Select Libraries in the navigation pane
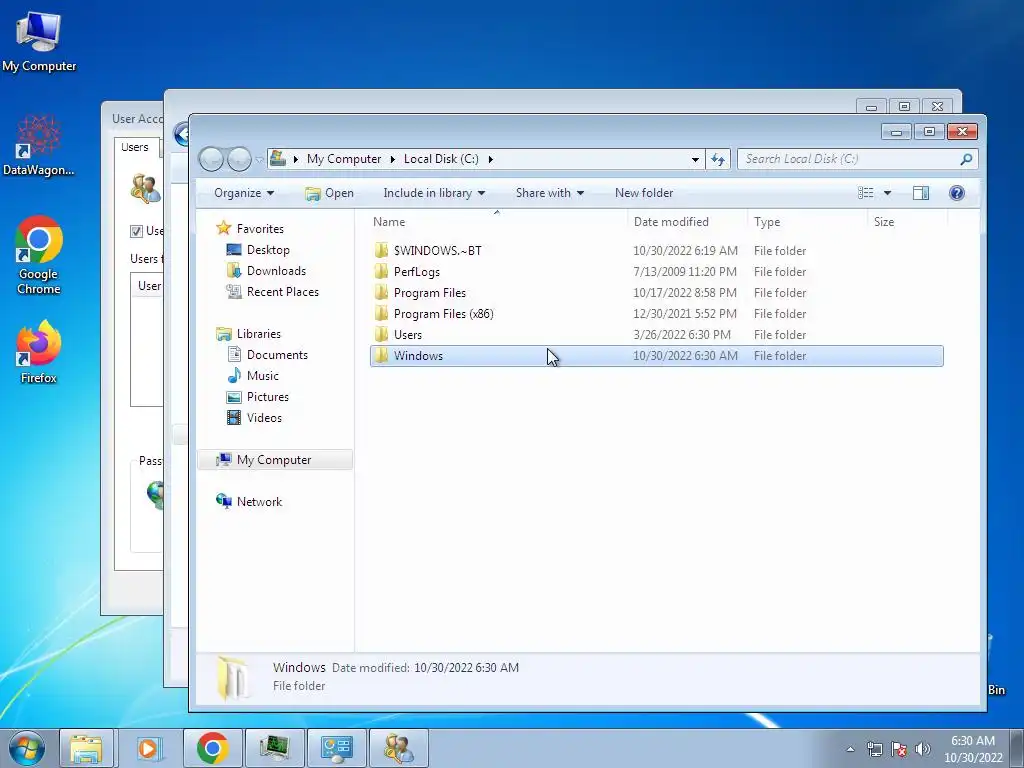This screenshot has width=1024, height=768. pyautogui.click(x=259, y=334)
